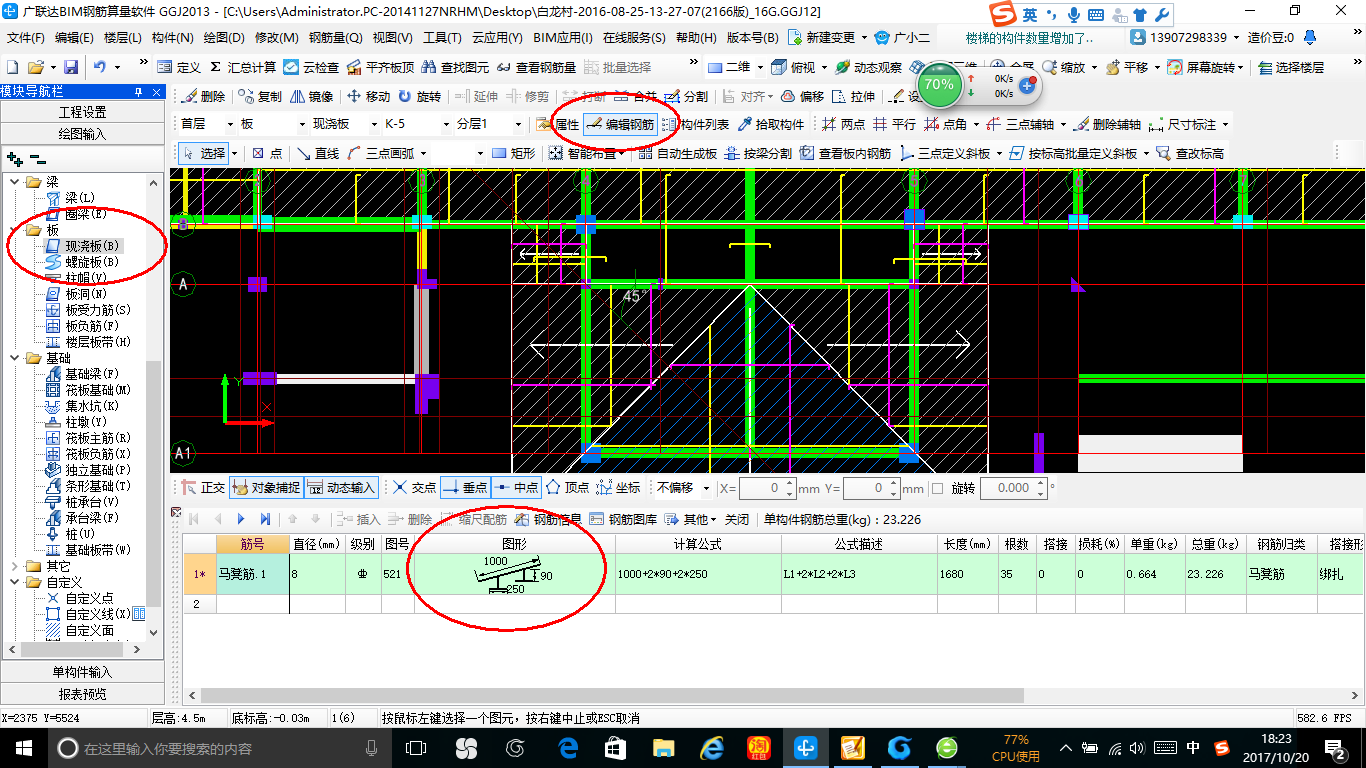Open 查找图元 find element tool
The width and height of the screenshot is (1366, 768).
456,67
